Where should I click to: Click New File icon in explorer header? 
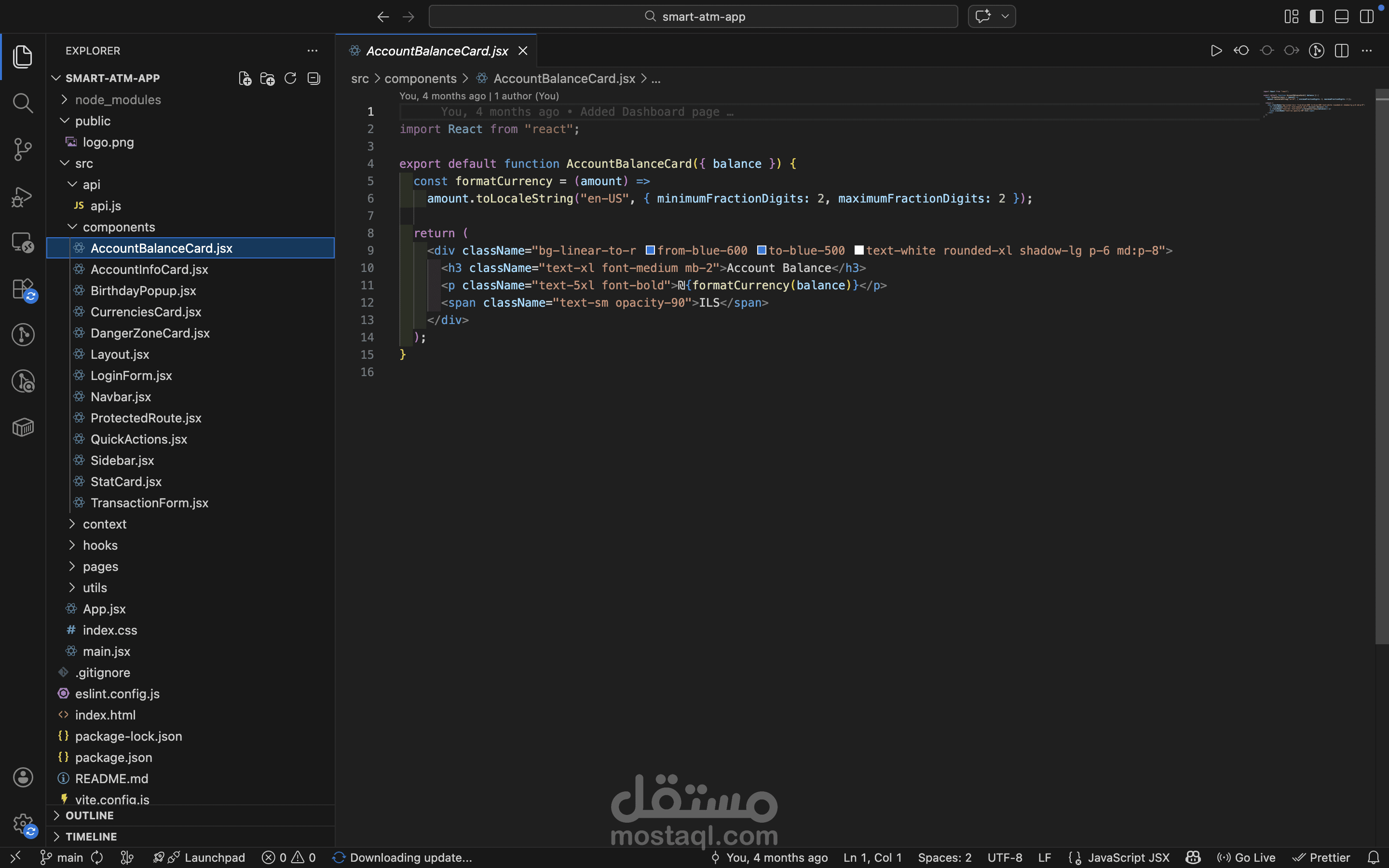coord(245,79)
